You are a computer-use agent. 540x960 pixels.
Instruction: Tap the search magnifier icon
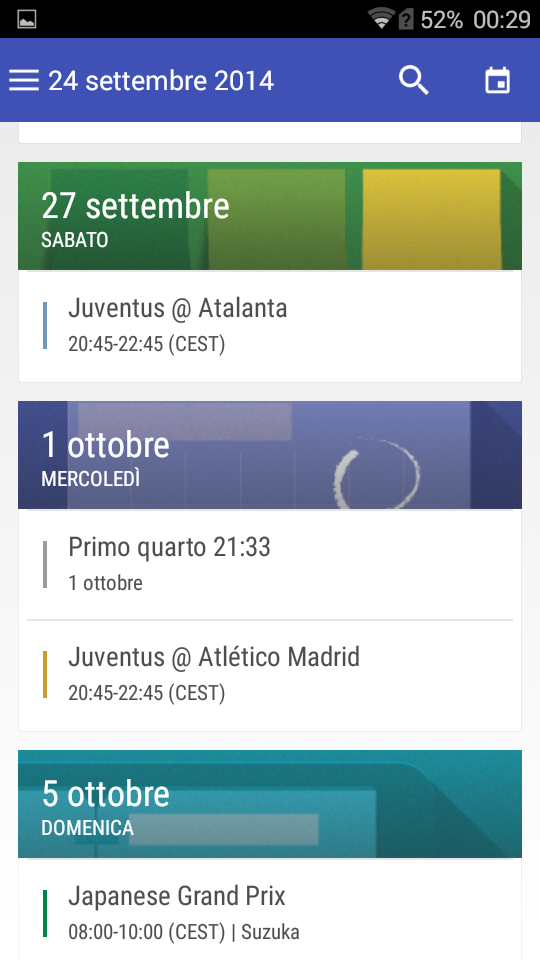coord(414,80)
